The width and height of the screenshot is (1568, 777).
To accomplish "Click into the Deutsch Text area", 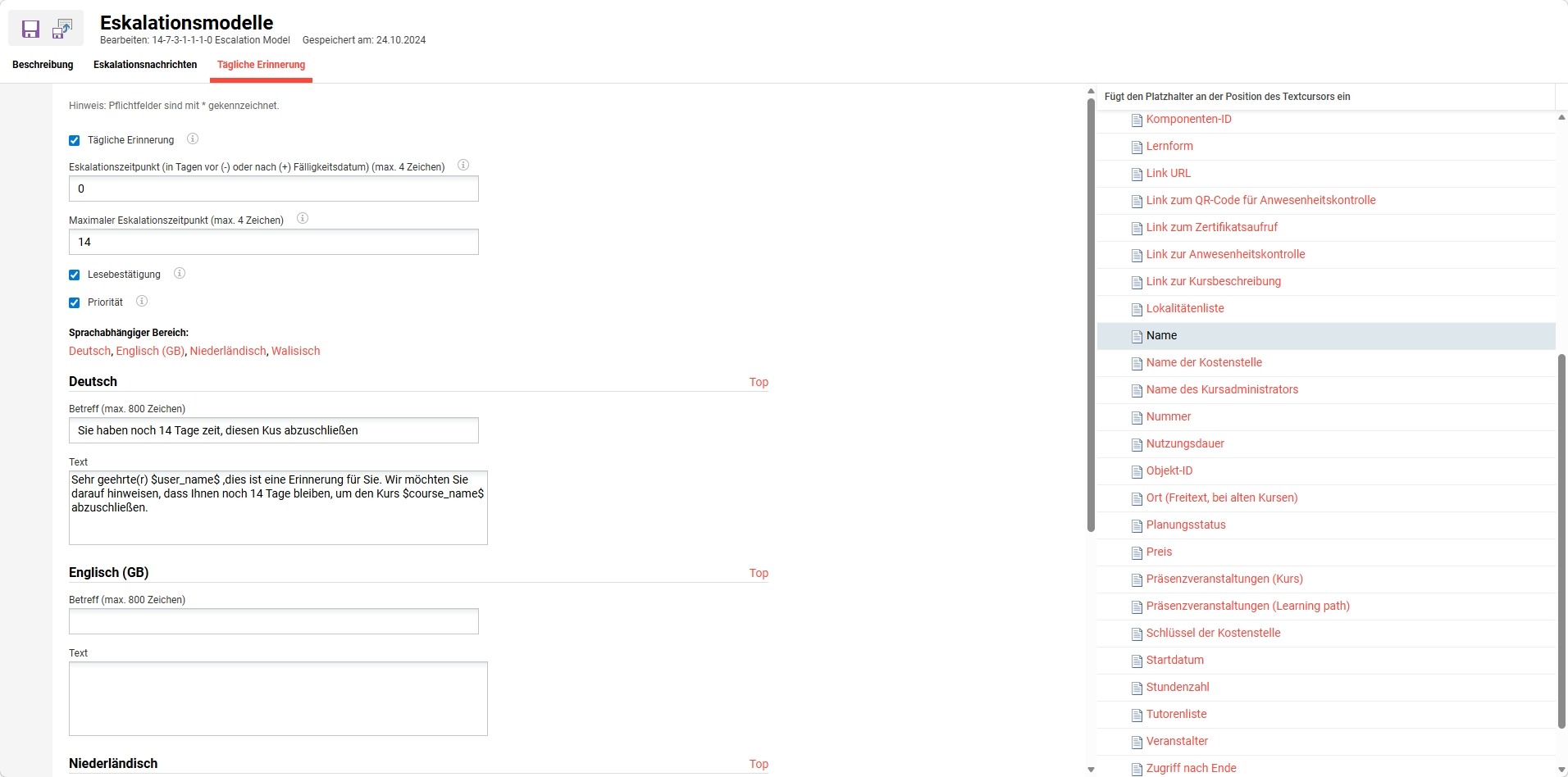I will (x=278, y=507).
